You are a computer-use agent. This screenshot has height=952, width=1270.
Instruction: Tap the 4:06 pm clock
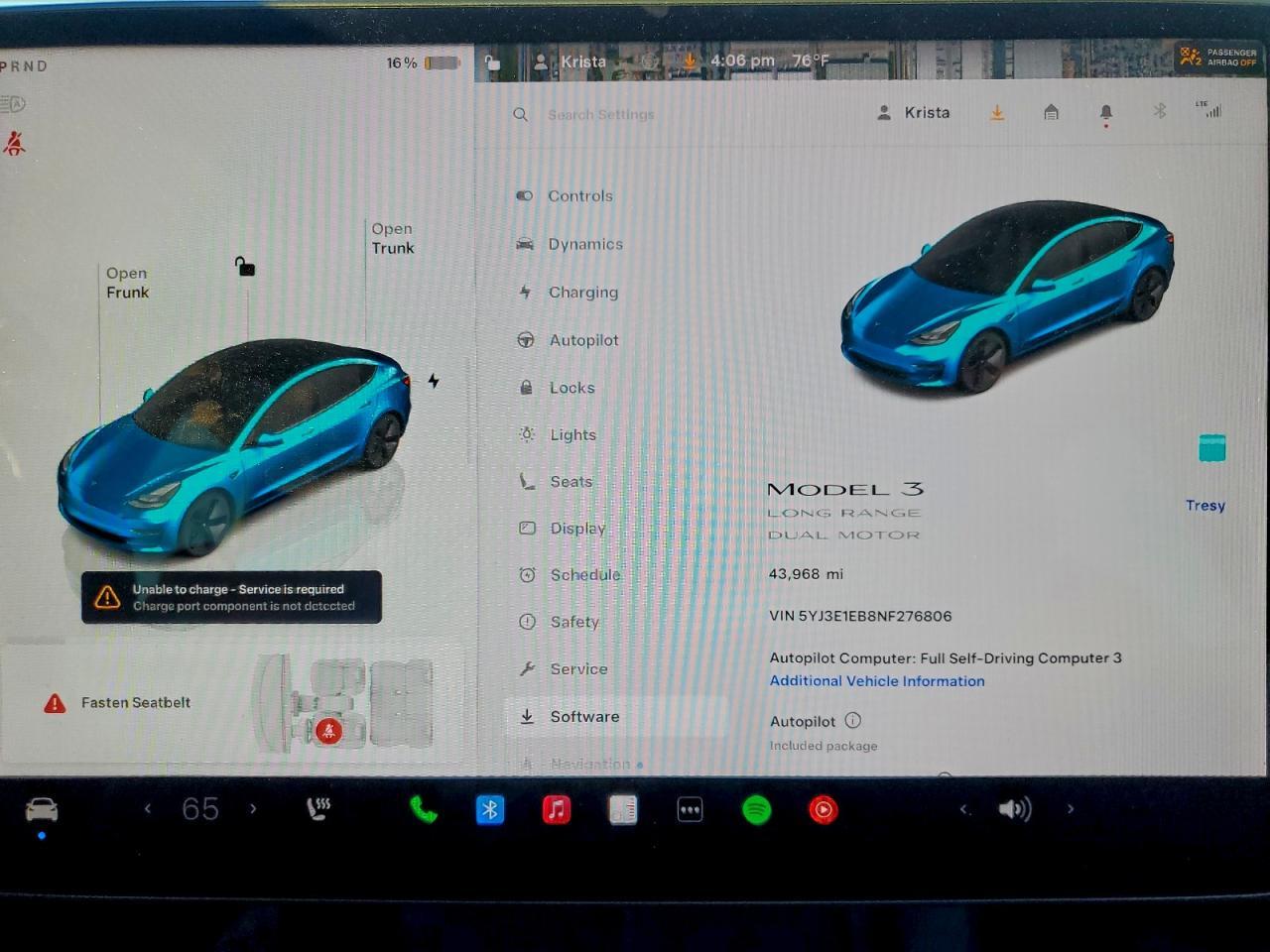click(742, 60)
